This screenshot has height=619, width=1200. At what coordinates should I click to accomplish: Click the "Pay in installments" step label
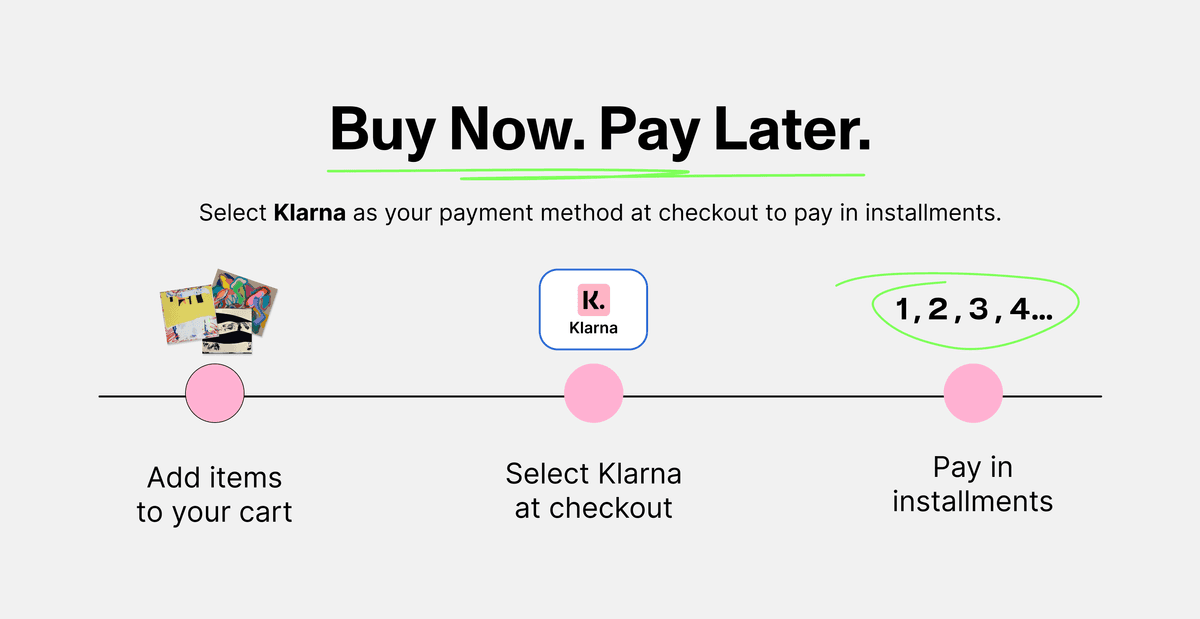click(972, 484)
